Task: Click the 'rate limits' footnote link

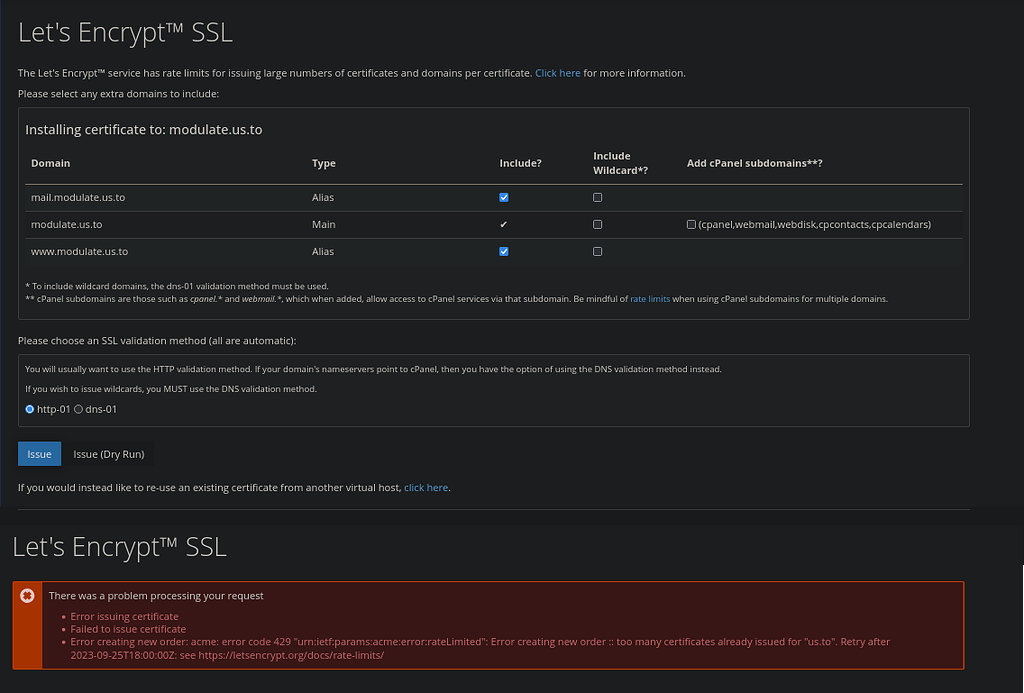Action: [650, 298]
